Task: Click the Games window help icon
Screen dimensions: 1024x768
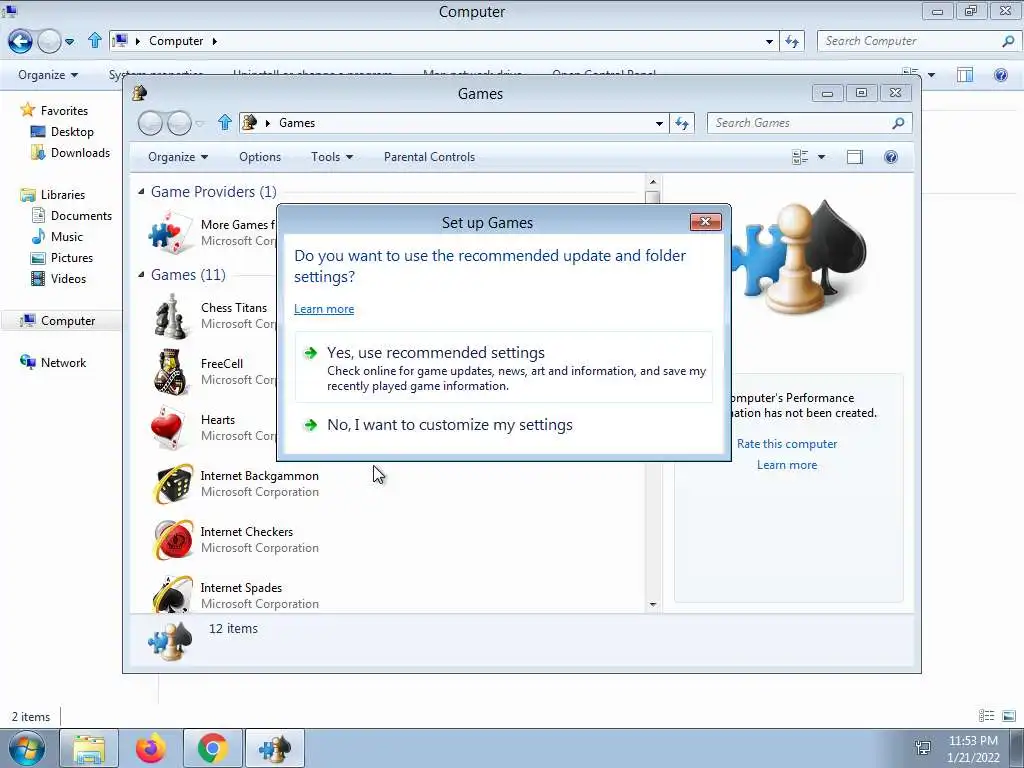Action: pyautogui.click(x=891, y=157)
